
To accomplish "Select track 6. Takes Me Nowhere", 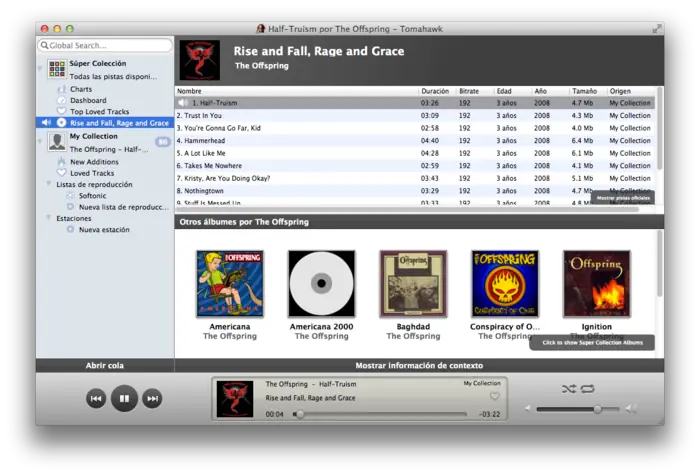I will 415,165.
